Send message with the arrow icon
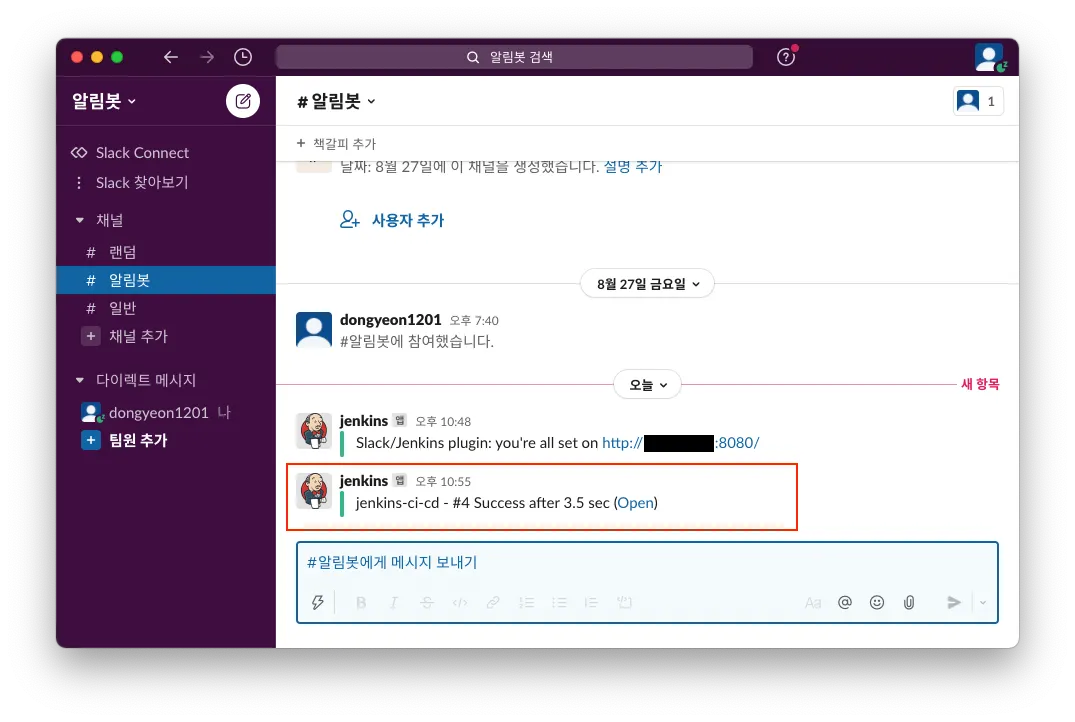The image size is (1075, 722). click(954, 603)
